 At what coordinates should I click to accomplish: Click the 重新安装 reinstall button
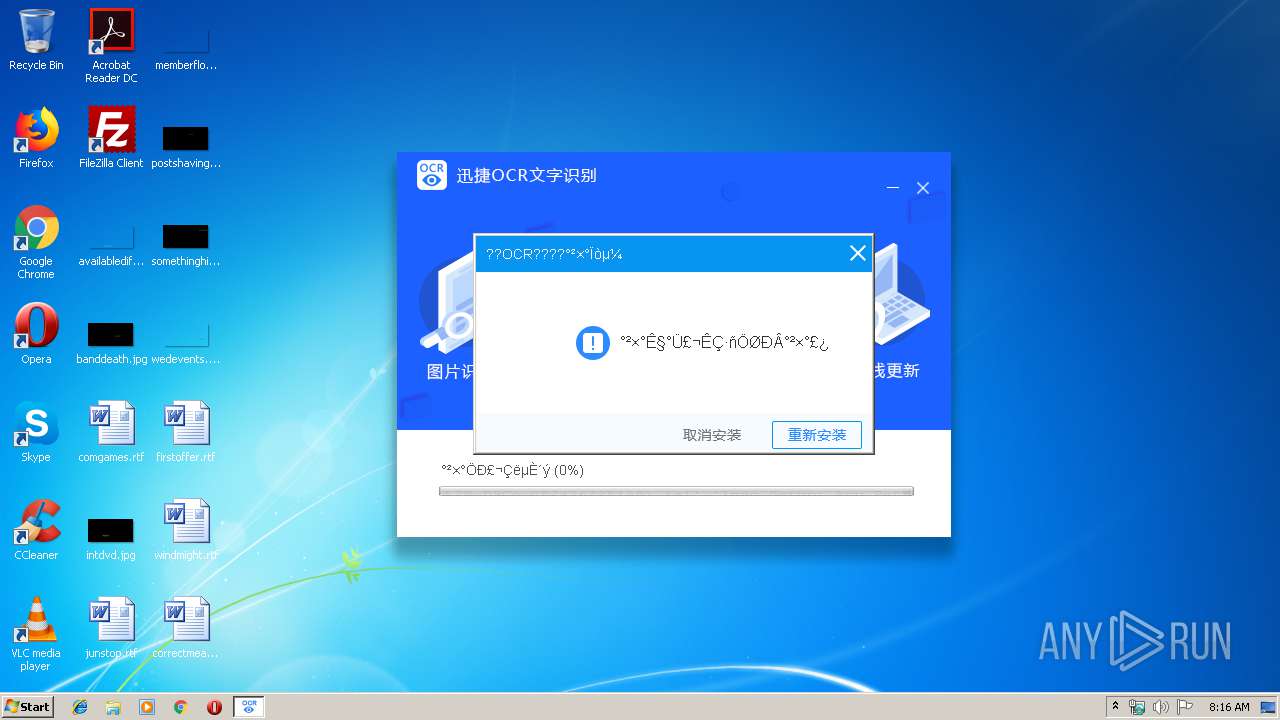[817, 435]
